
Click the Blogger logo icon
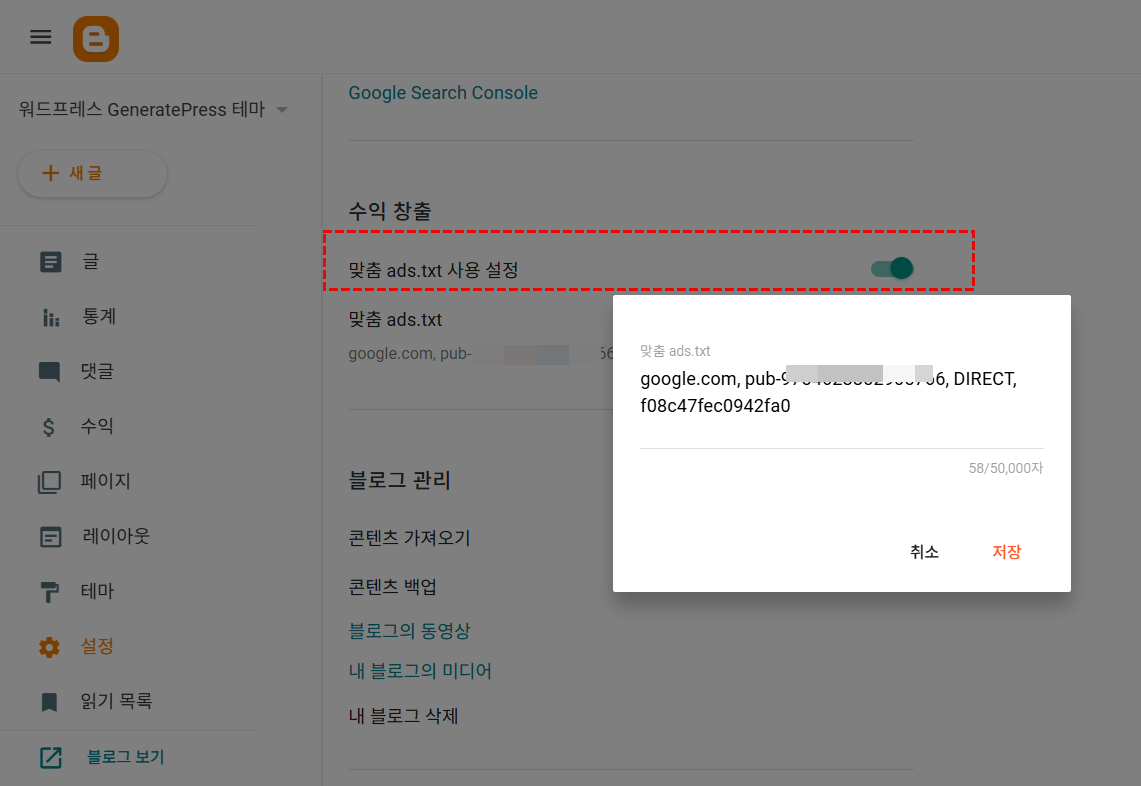96,39
